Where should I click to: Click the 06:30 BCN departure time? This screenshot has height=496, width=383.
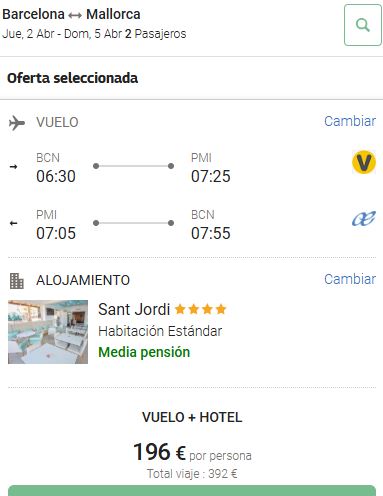56,176
